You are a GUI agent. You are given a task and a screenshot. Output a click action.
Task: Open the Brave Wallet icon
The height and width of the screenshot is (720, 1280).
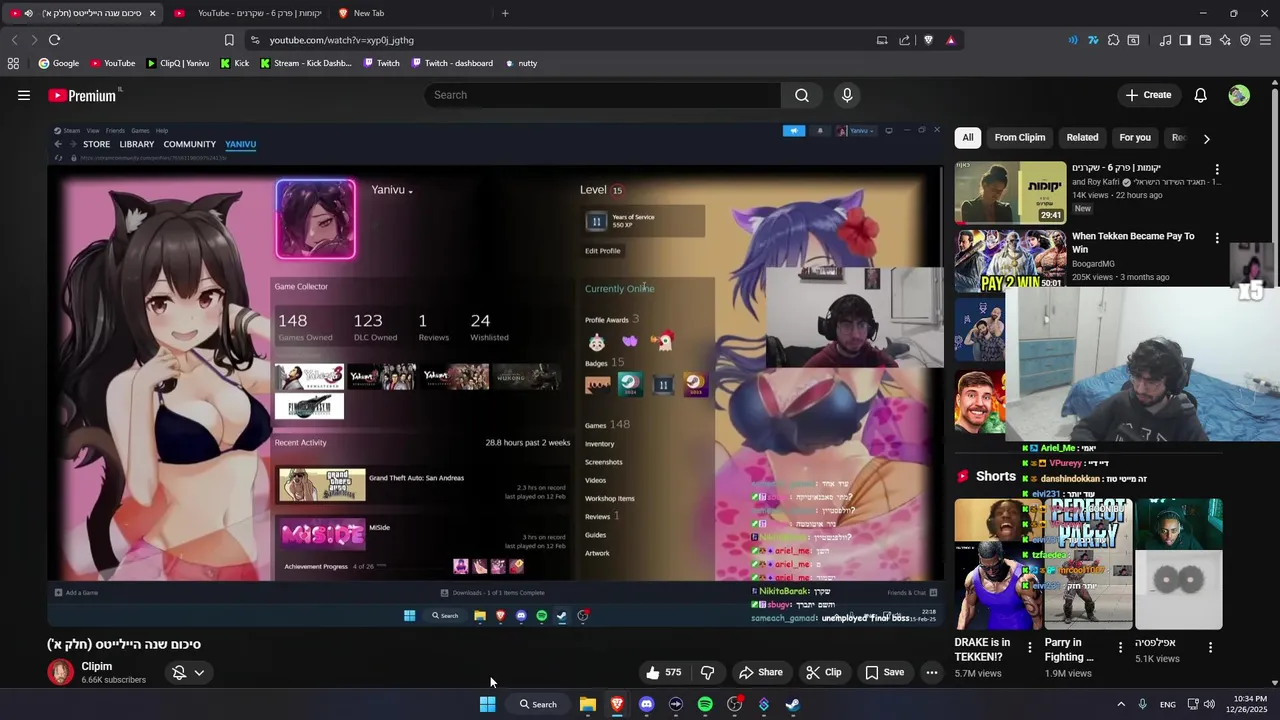point(1205,40)
